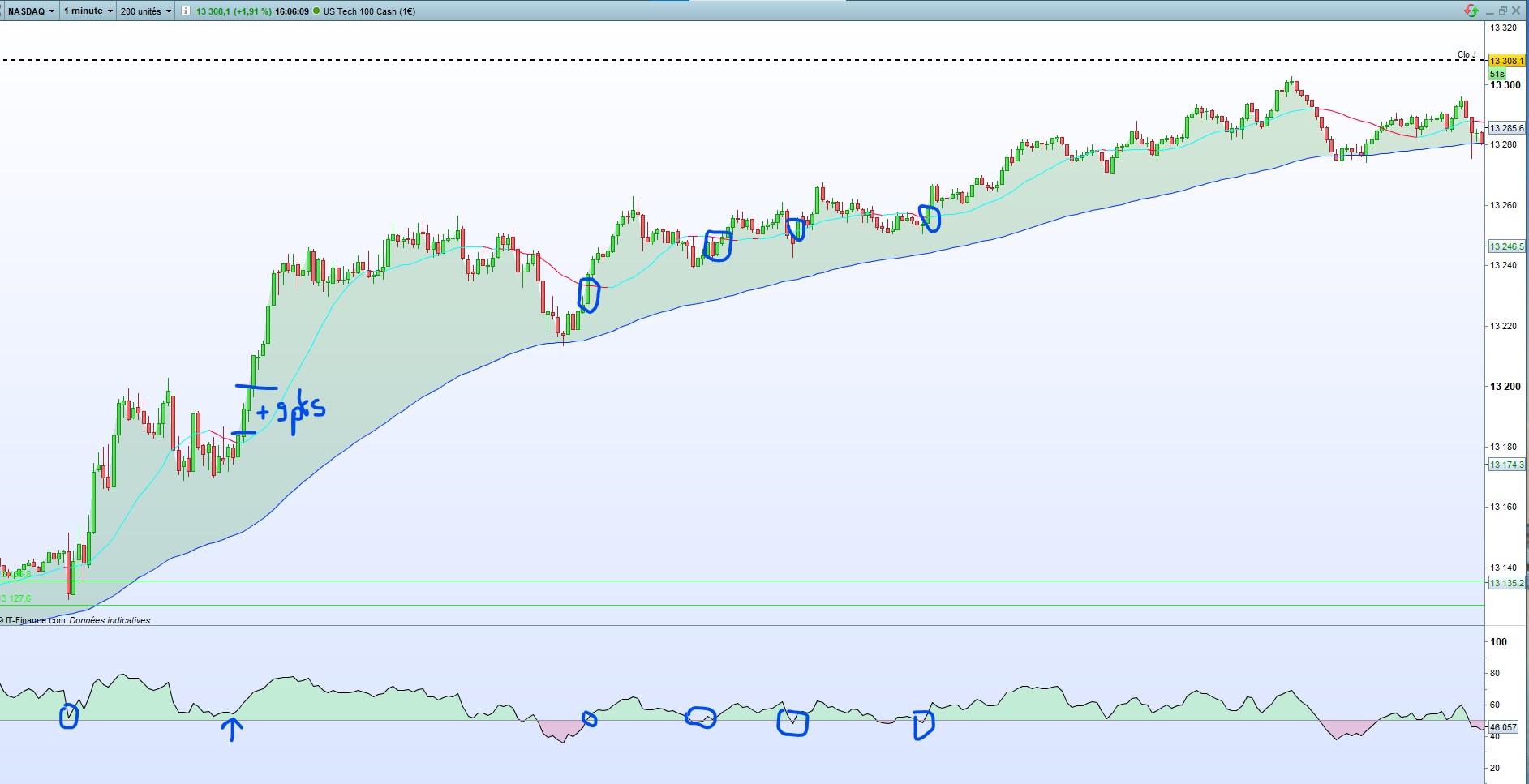
Task: Click the red and green trade arrows icon
Action: (1471, 11)
